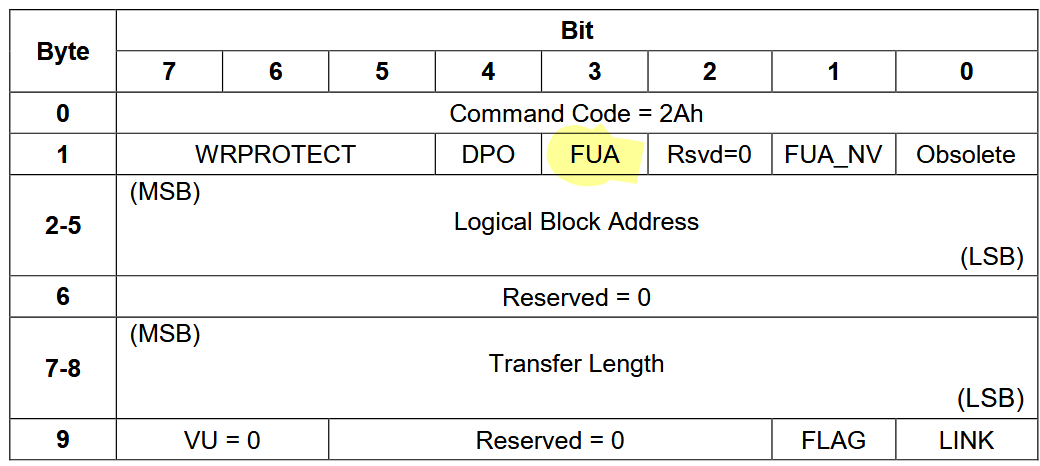Click the 7-8 byte row label
This screenshot has height=466, width=1040.
(x=63, y=368)
